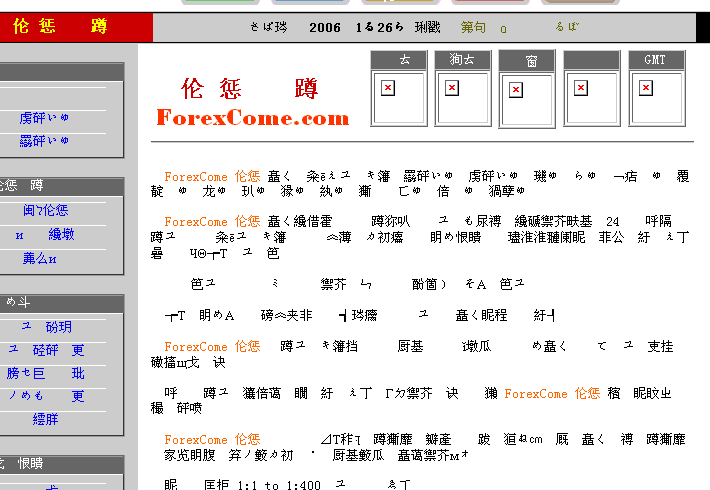Viewport: 710px width, 490px height.
Task: Click orange ForexCome text after 猟
Action: coord(536,394)
